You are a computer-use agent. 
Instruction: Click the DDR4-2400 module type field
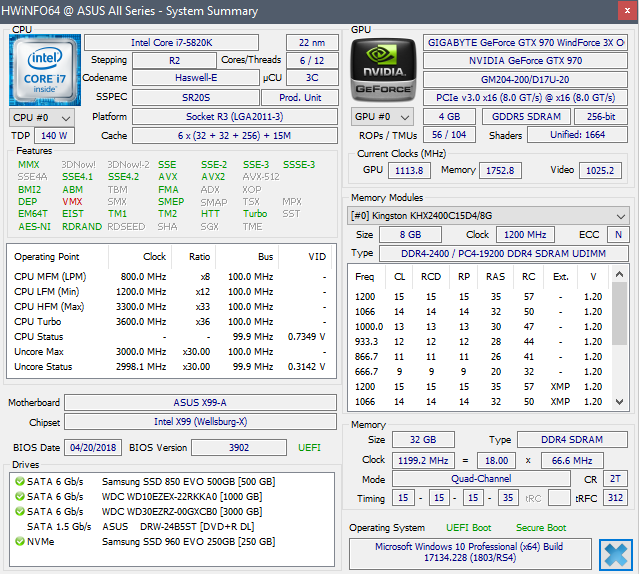(x=504, y=254)
